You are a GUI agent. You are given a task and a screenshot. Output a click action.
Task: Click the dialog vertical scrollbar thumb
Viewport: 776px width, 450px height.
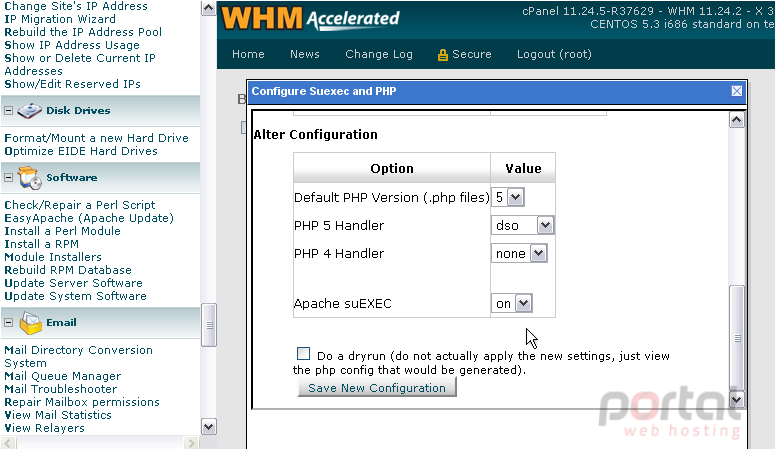(x=737, y=338)
